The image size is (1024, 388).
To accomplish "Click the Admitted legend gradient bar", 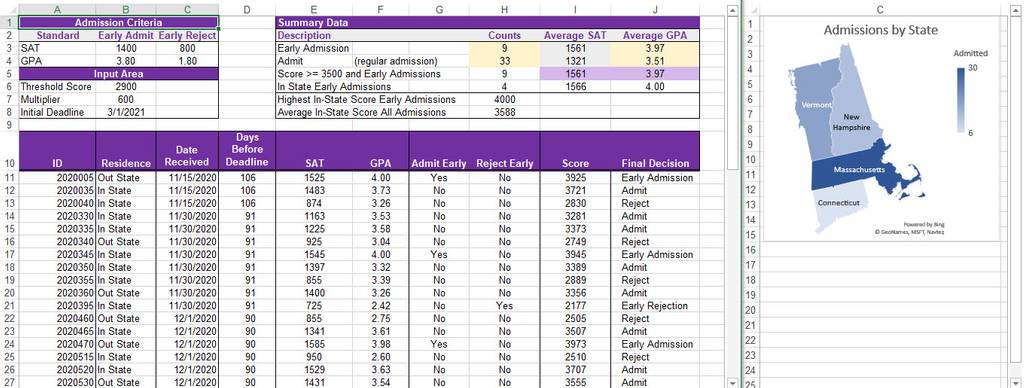I will (961, 101).
